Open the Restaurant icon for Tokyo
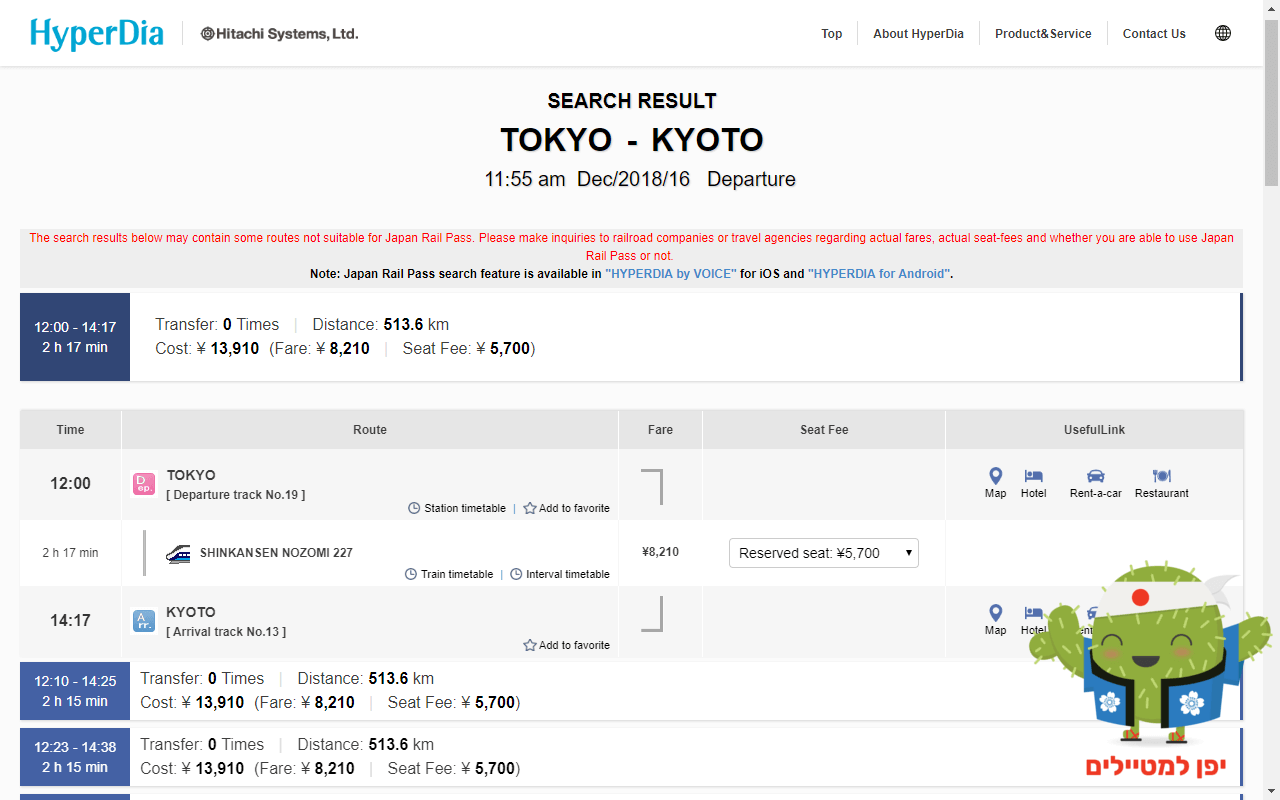The width and height of the screenshot is (1280, 800). pyautogui.click(x=1161, y=477)
